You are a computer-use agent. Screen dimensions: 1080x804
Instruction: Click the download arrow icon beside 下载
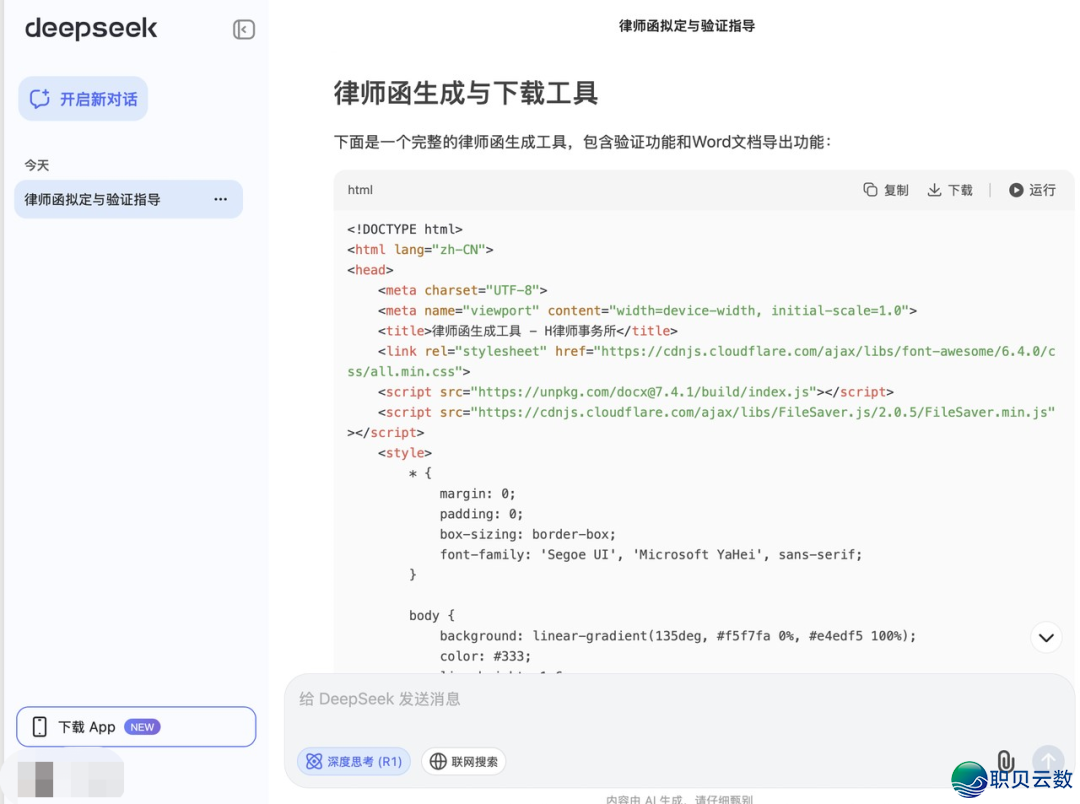coord(934,189)
